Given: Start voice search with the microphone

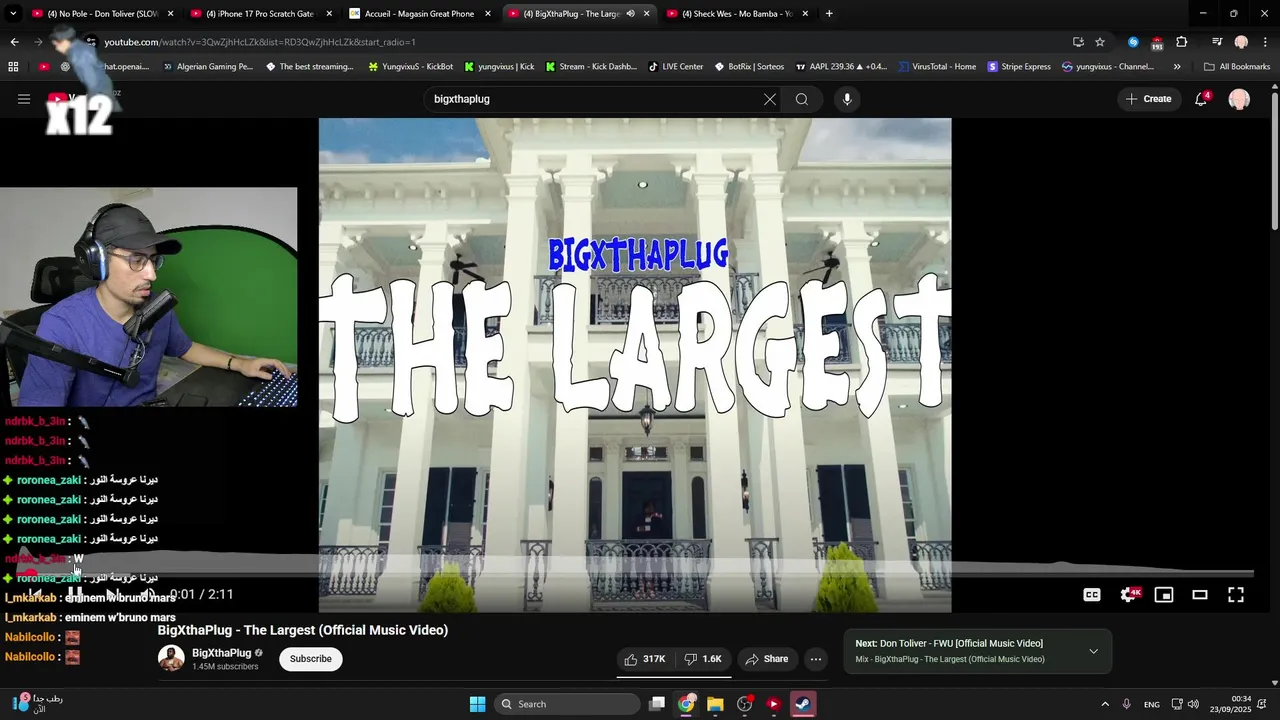Looking at the screenshot, I should pyautogui.click(x=847, y=99).
